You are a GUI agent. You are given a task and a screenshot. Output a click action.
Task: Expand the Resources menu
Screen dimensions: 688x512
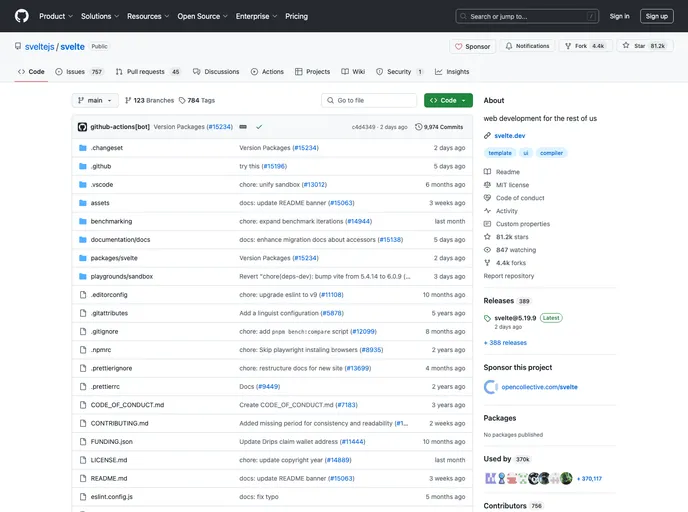tap(148, 16)
